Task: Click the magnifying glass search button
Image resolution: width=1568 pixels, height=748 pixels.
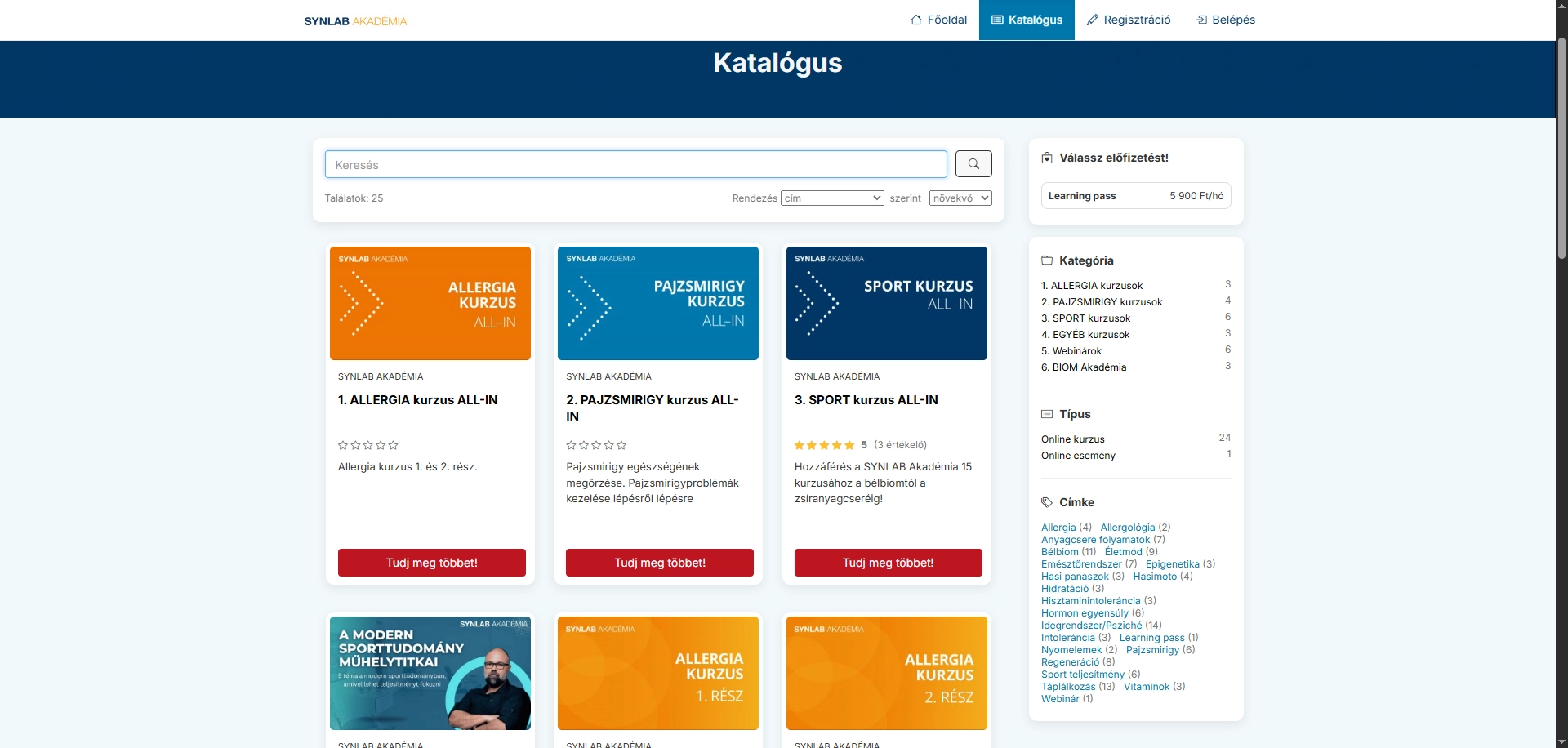Action: point(973,164)
